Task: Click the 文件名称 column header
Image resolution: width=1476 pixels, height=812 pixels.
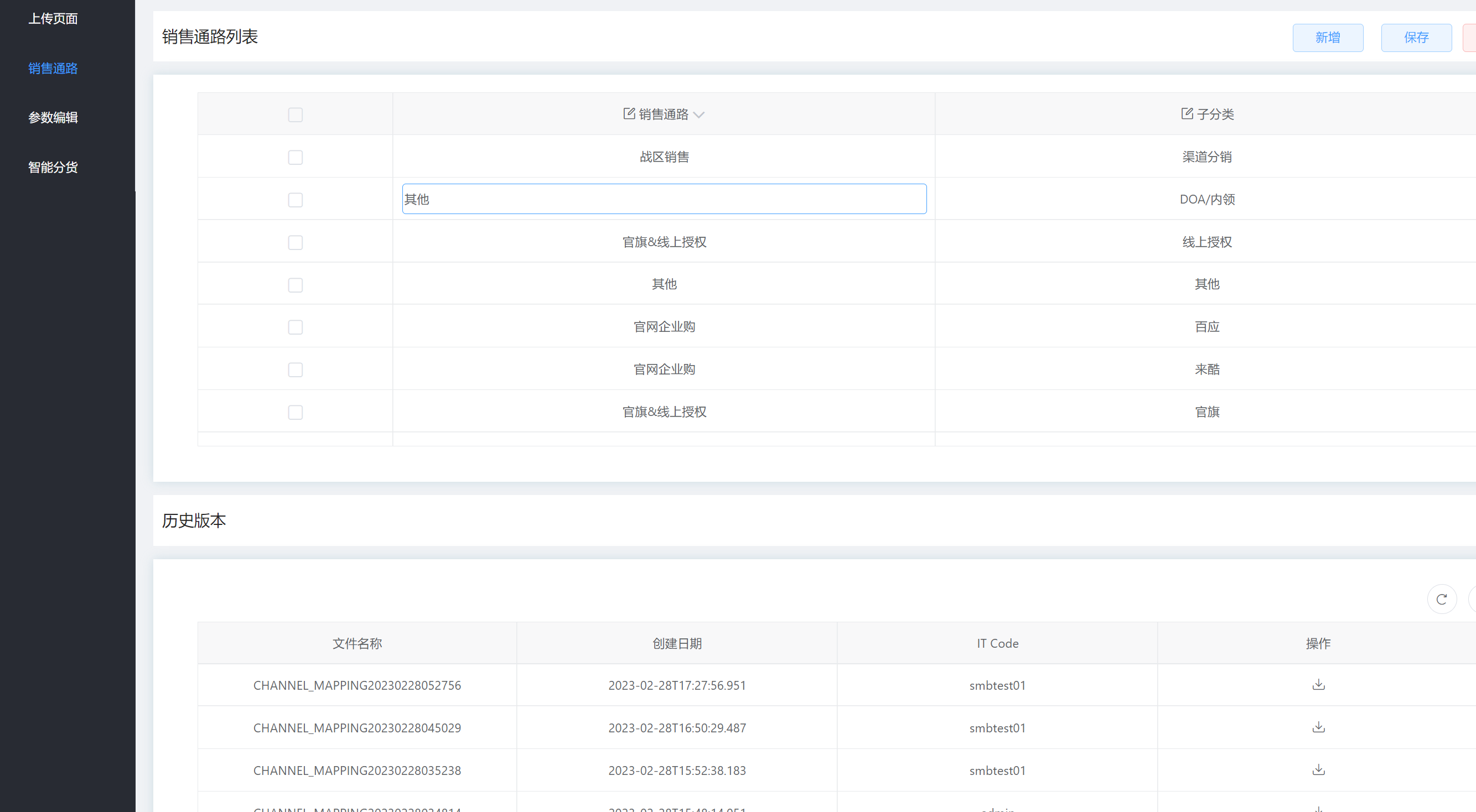Action: coord(357,643)
